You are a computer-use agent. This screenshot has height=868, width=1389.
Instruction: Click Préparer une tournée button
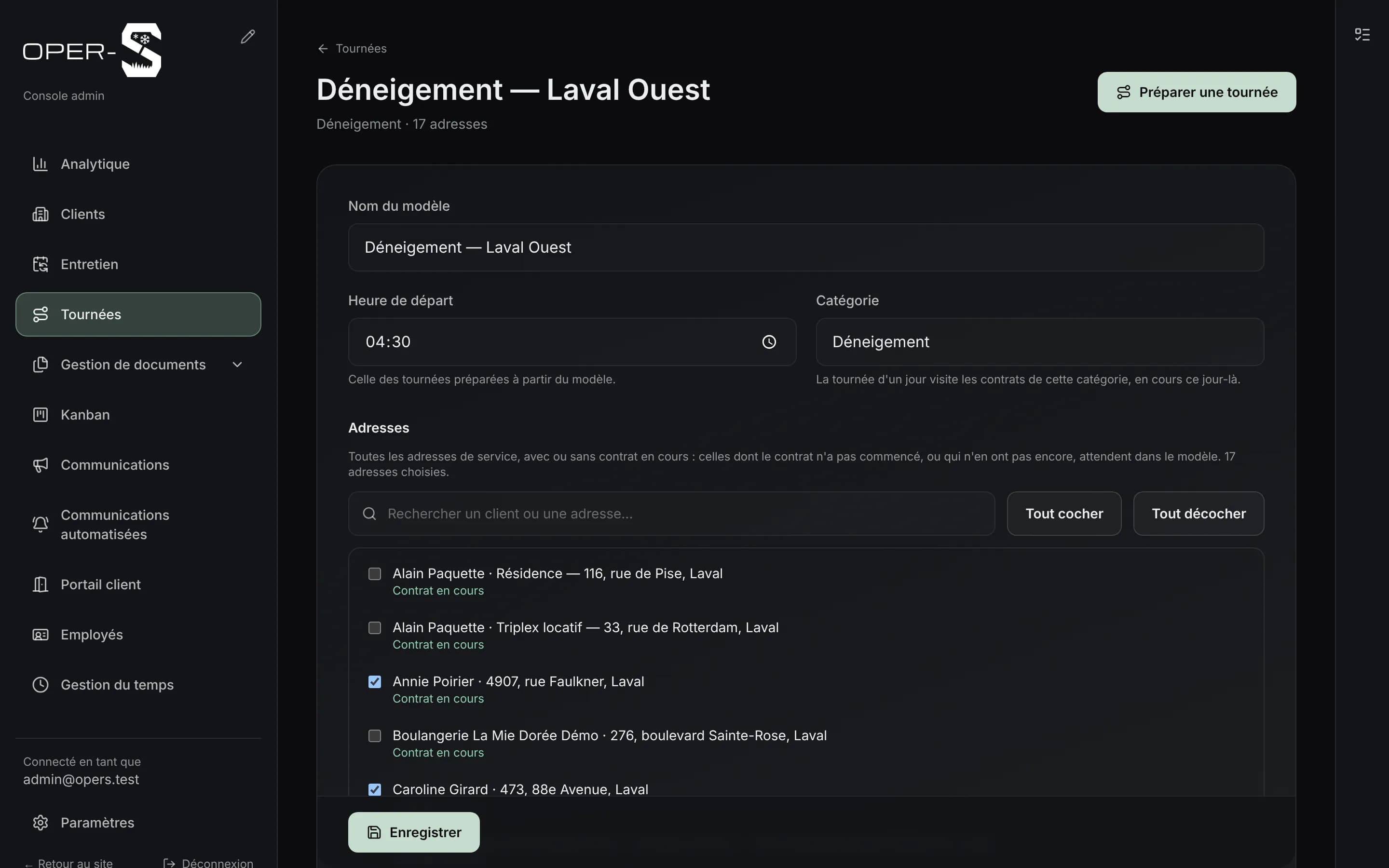click(x=1197, y=93)
